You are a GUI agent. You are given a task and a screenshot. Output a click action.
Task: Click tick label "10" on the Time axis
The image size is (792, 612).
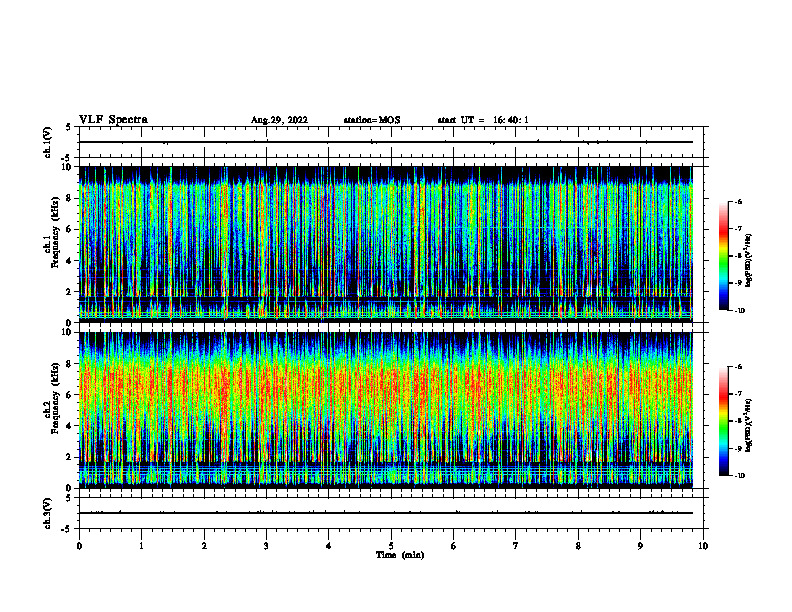703,546
